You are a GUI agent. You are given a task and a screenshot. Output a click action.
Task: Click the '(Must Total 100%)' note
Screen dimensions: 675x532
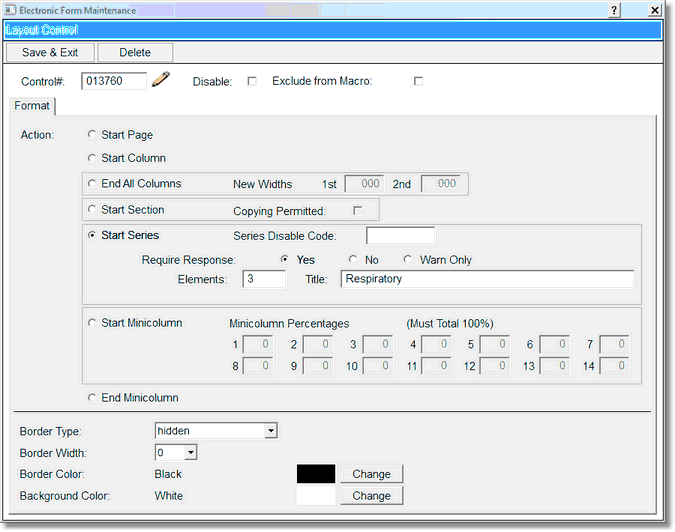pos(450,324)
